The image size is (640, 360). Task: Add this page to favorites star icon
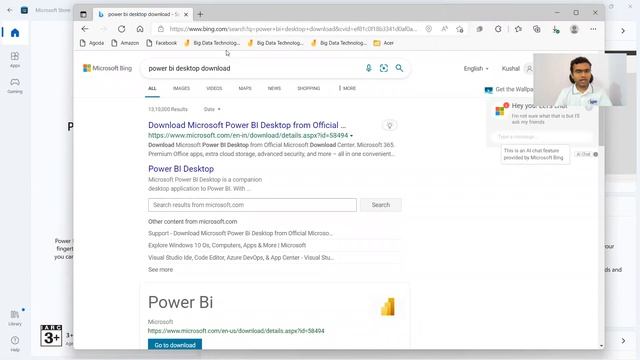[460, 29]
